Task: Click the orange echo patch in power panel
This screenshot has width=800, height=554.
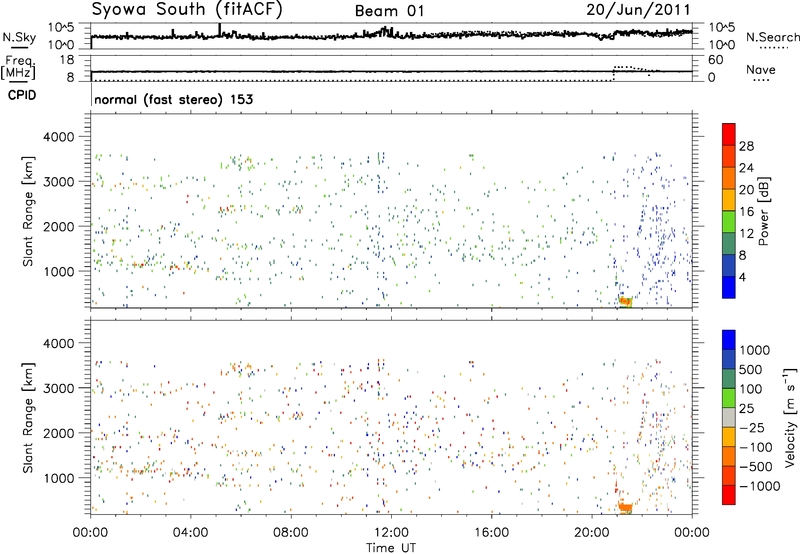Action: coord(626,301)
